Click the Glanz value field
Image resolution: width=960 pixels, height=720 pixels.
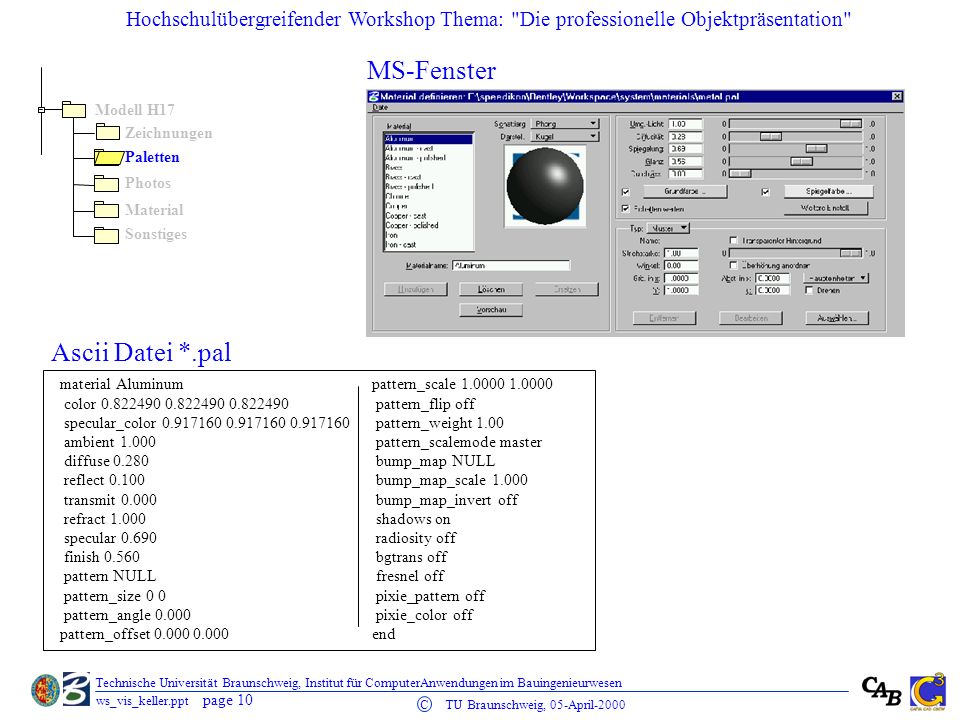(x=685, y=162)
